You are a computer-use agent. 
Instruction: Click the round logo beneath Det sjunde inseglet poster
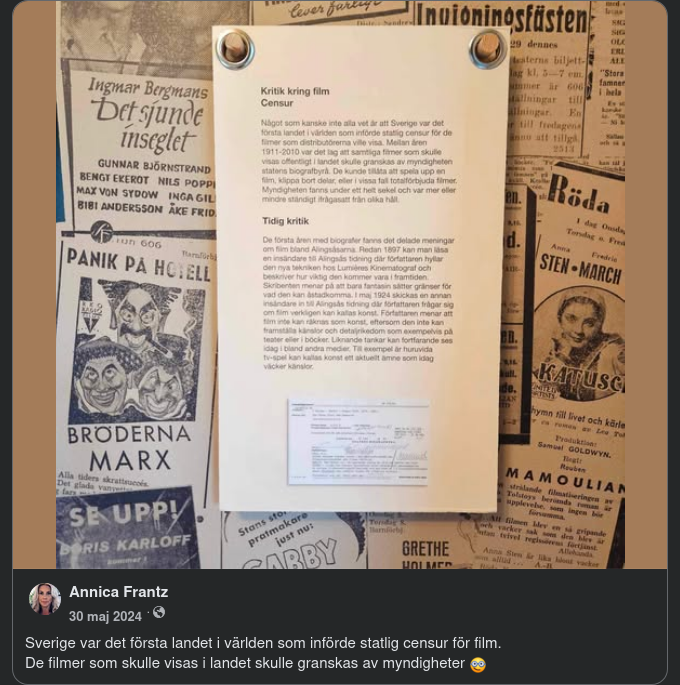102,232
